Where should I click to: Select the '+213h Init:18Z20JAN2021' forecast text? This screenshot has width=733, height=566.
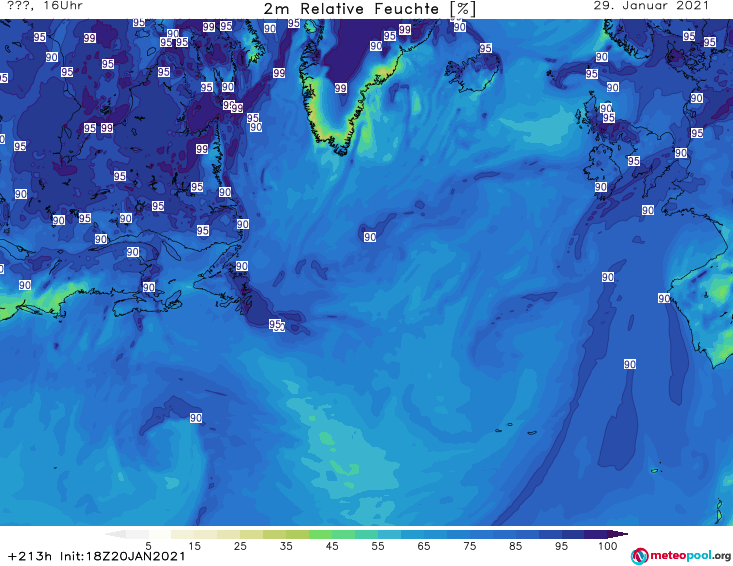[97, 557]
